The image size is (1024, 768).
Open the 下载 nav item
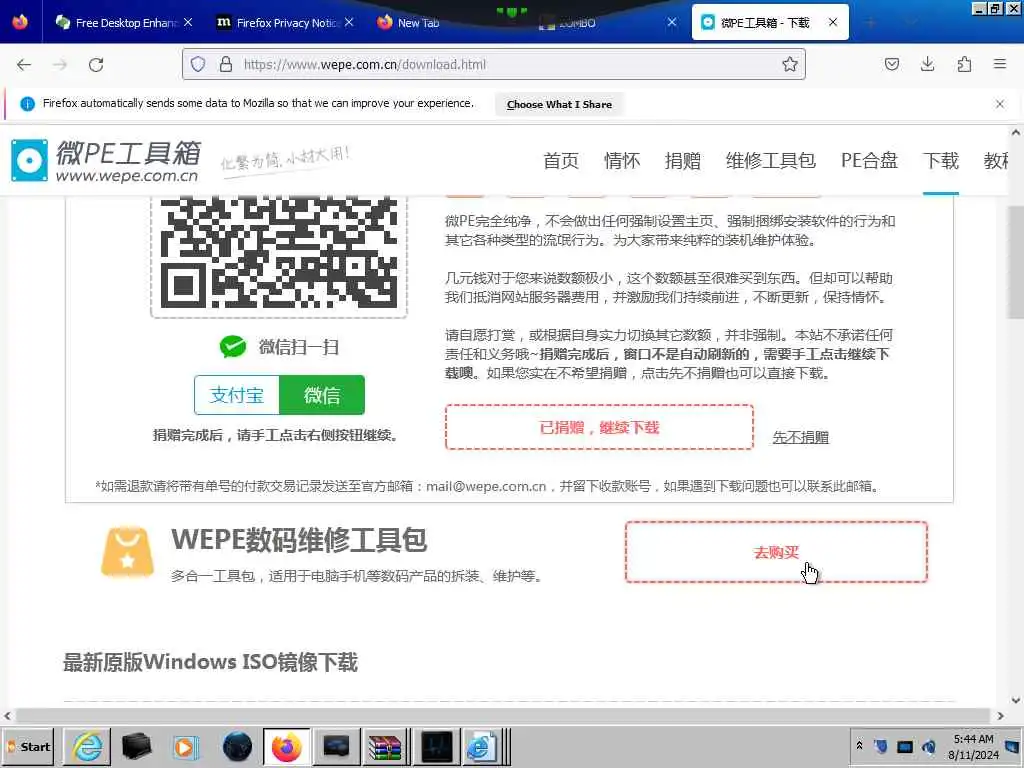(940, 161)
